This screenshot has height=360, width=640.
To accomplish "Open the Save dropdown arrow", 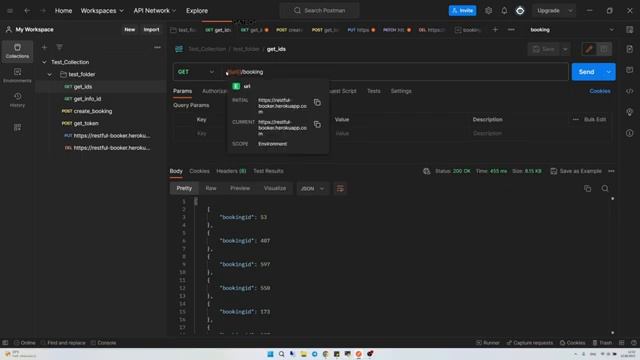I will coord(565,49).
